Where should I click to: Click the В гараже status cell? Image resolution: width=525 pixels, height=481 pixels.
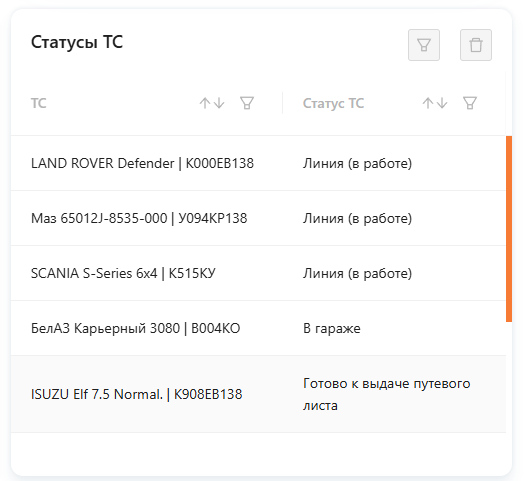coord(331,328)
